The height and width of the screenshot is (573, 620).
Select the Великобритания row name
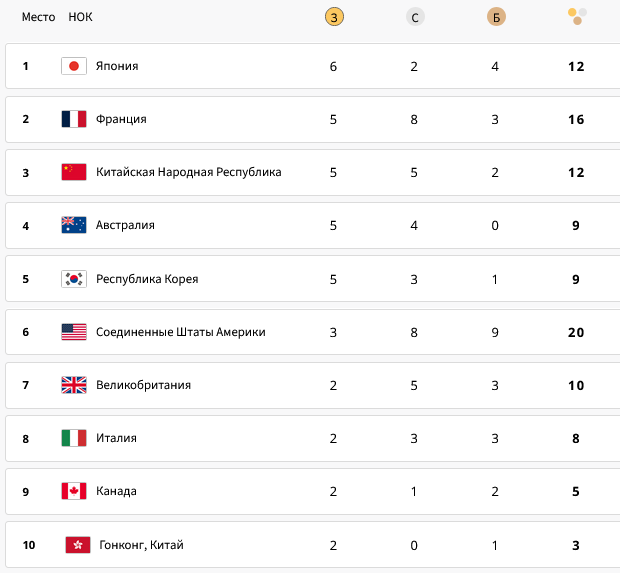[x=143, y=385]
